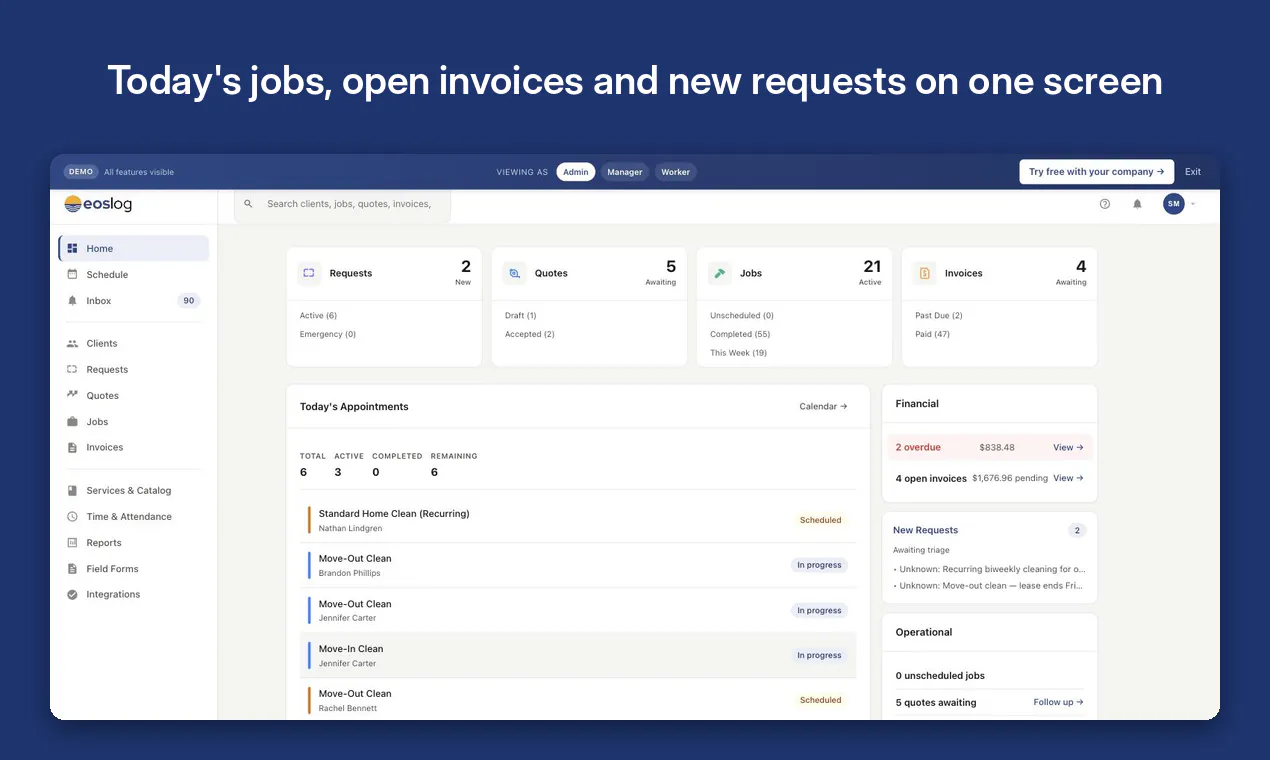Switch viewing role to Worker

[676, 172]
